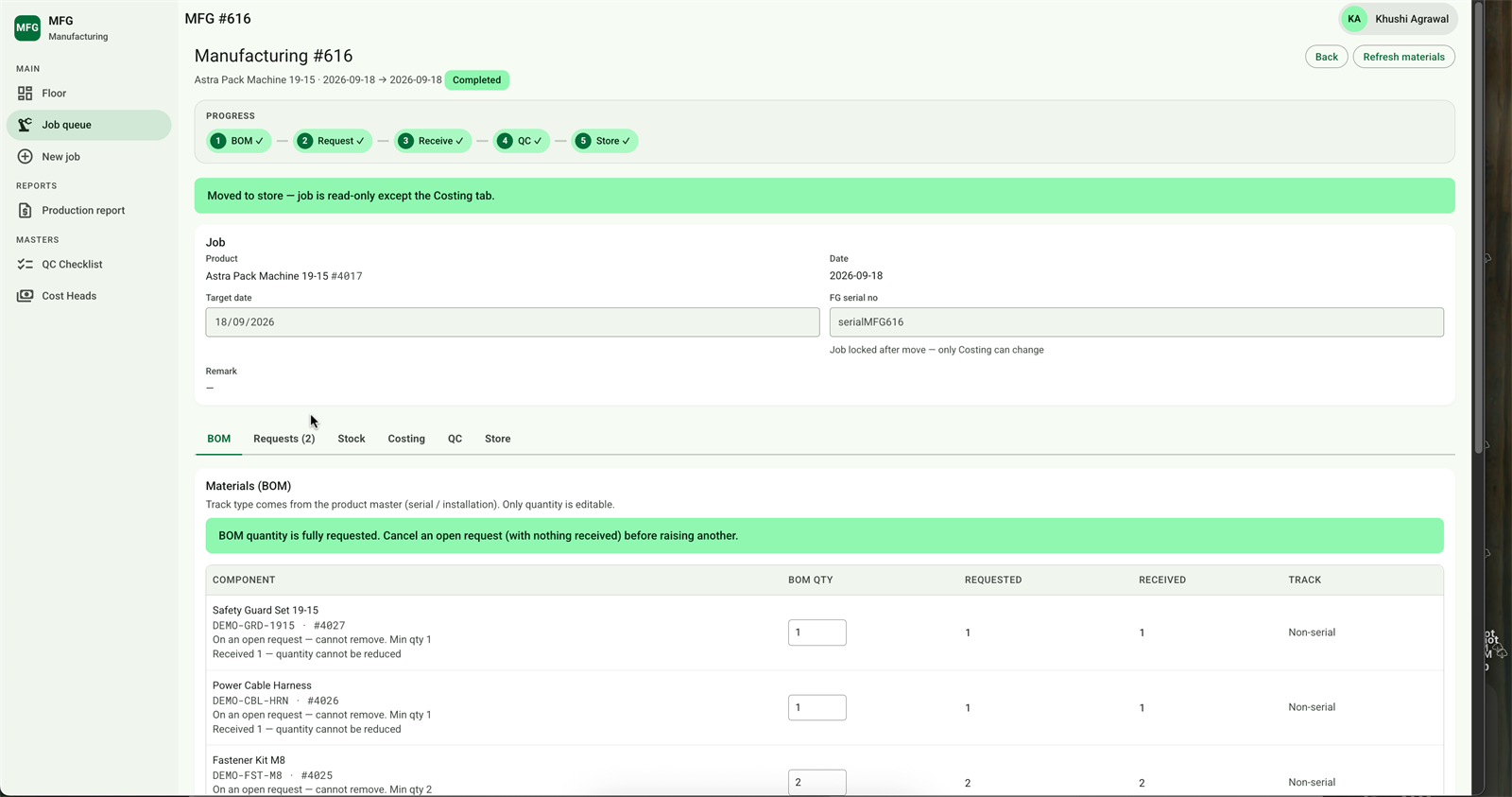Click the Receive progress step 3
The width and height of the screenshot is (1512, 797).
point(434,141)
